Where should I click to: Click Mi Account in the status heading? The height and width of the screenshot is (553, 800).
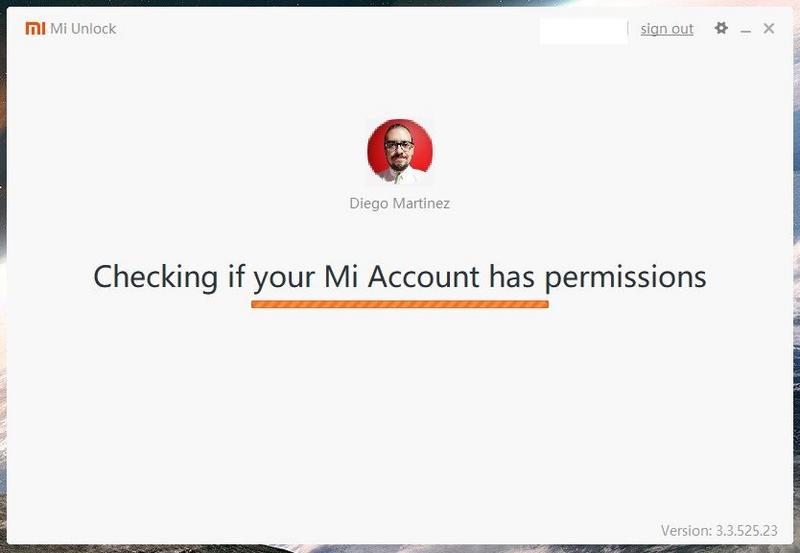(x=402, y=277)
